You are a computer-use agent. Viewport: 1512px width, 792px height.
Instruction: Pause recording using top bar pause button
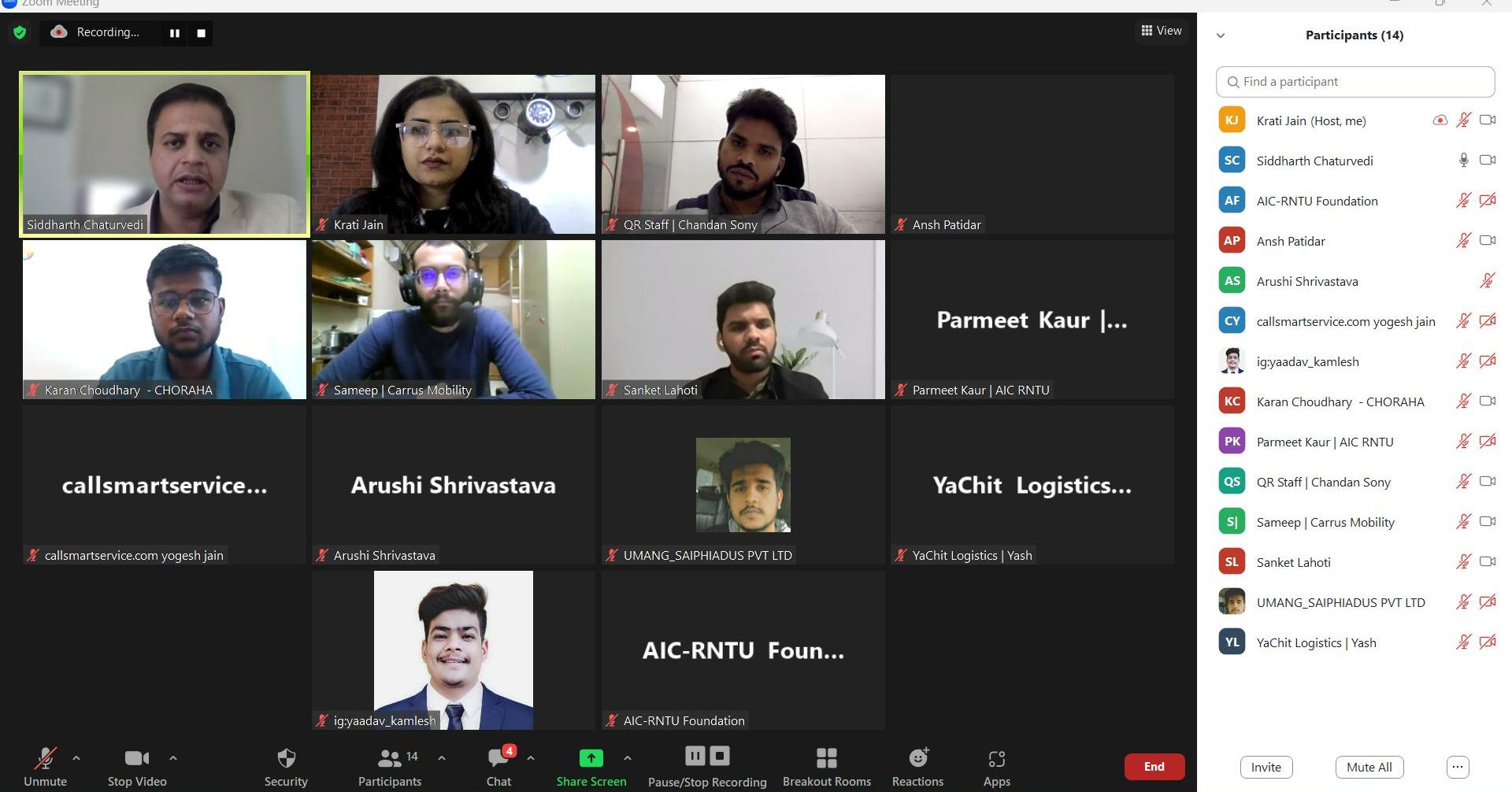pos(175,33)
